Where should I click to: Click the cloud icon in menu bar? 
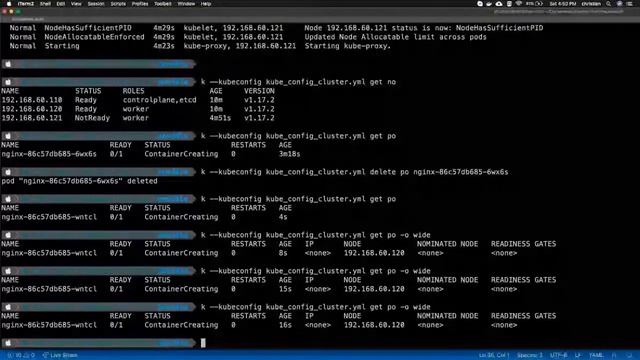(x=499, y=4)
